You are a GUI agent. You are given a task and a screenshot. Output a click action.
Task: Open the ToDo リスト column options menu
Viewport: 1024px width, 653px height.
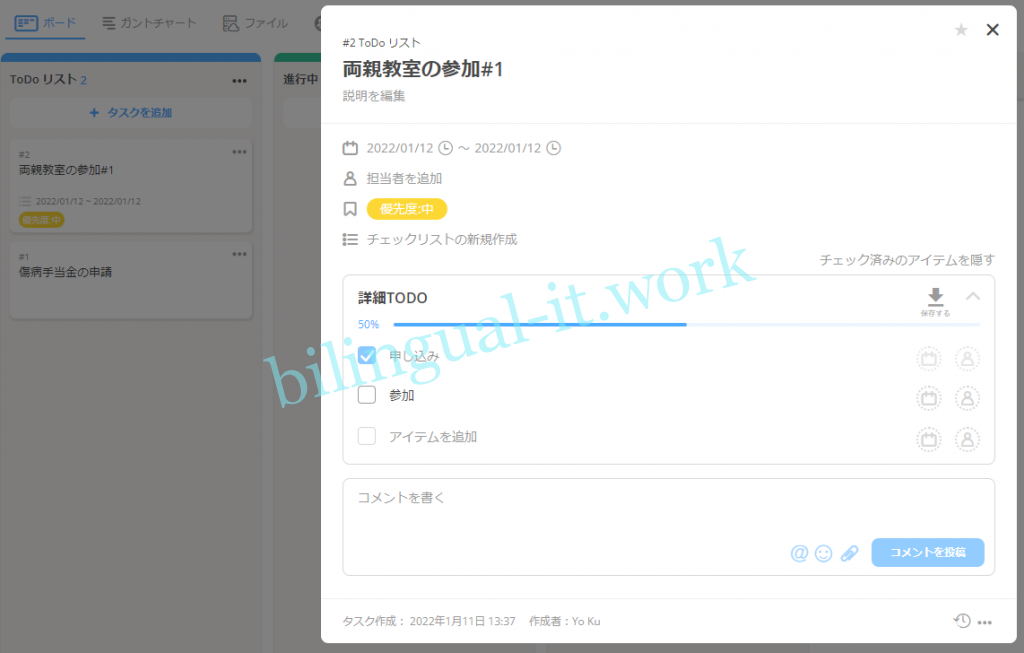[239, 81]
